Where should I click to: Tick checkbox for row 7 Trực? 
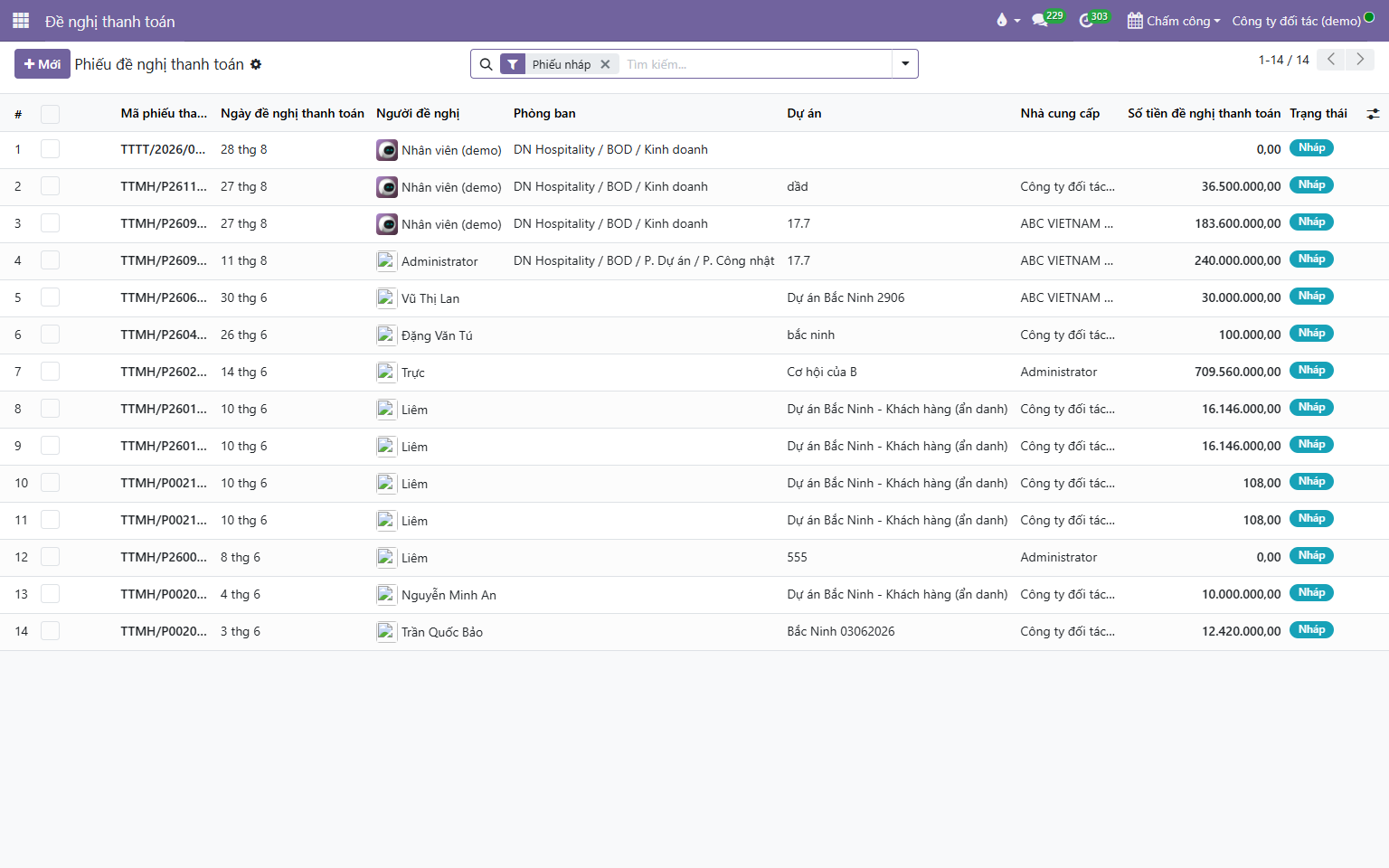(x=50, y=372)
